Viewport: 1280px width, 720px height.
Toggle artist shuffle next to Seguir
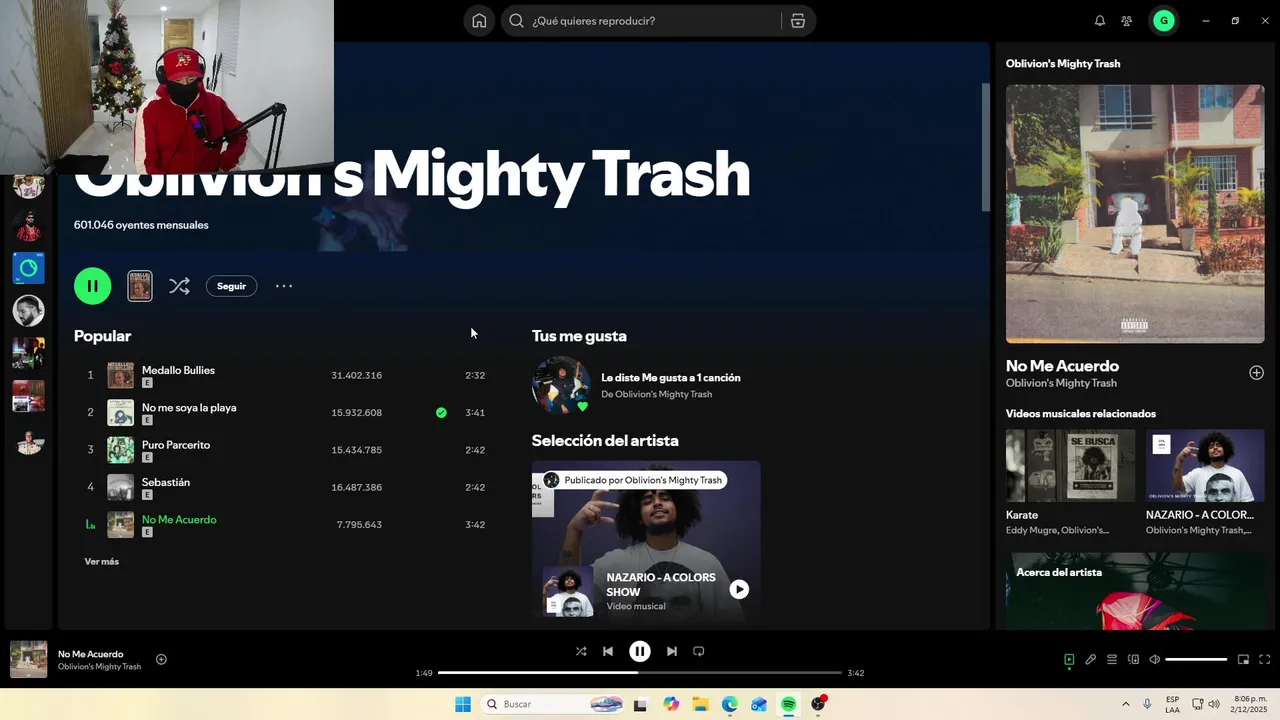point(179,286)
